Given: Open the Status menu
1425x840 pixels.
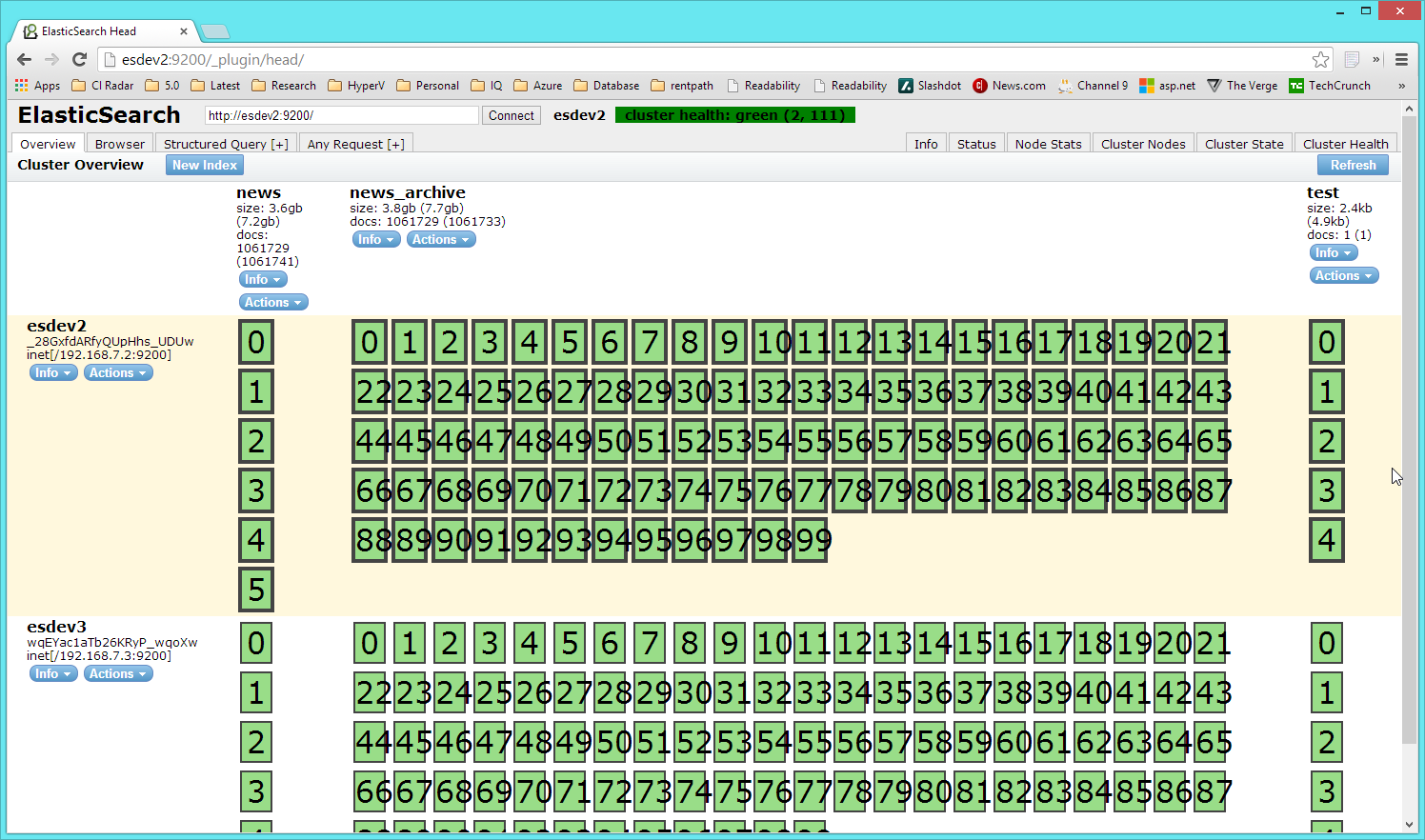Looking at the screenshot, I should [976, 144].
